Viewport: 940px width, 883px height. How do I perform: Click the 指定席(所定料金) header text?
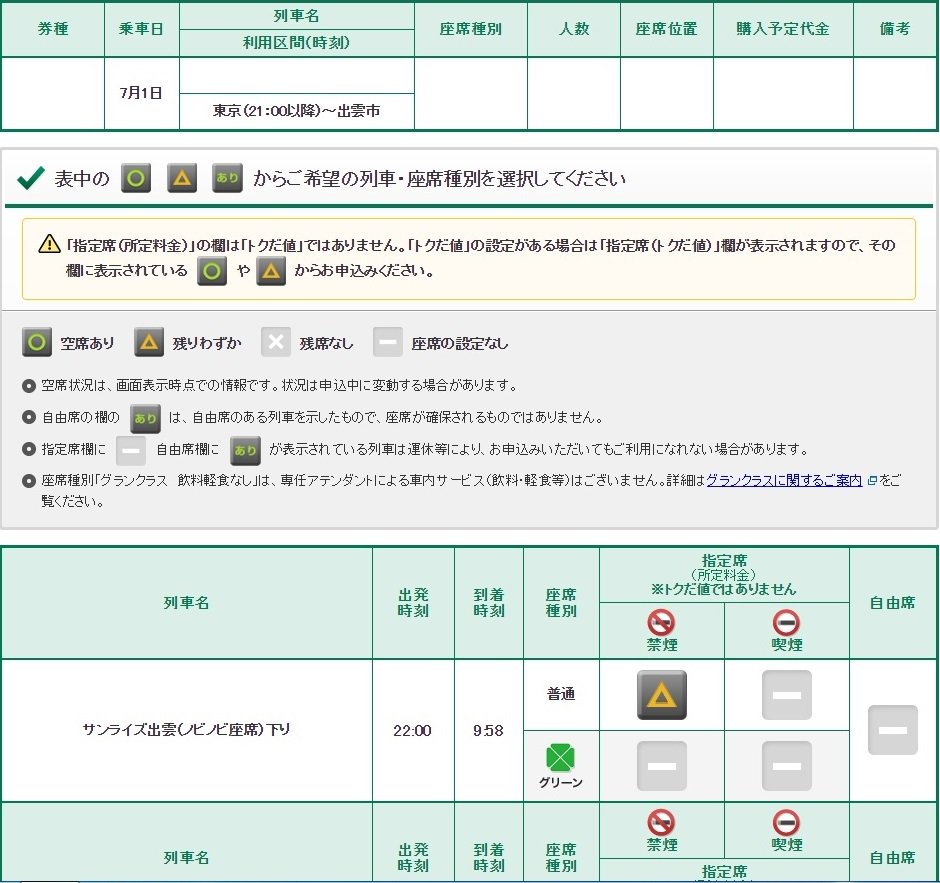[x=724, y=568]
